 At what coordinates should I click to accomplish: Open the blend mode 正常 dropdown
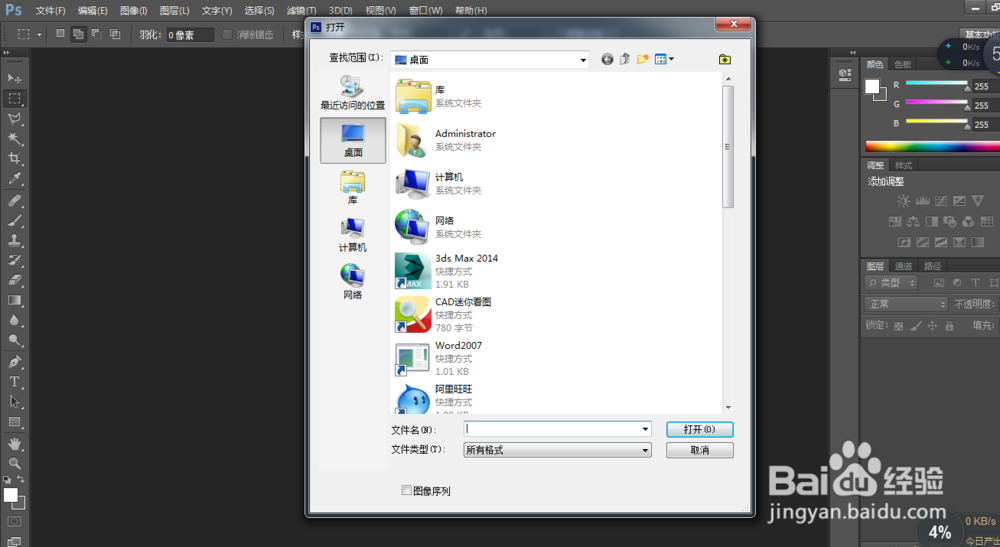(x=906, y=304)
